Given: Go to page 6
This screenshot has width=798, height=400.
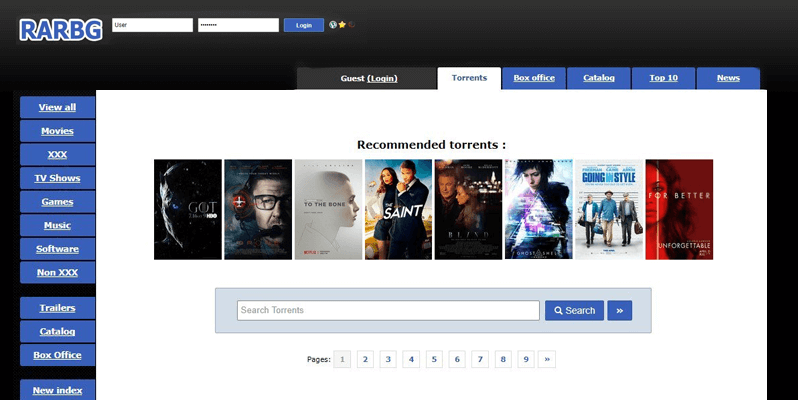Looking at the screenshot, I should tap(457, 359).
